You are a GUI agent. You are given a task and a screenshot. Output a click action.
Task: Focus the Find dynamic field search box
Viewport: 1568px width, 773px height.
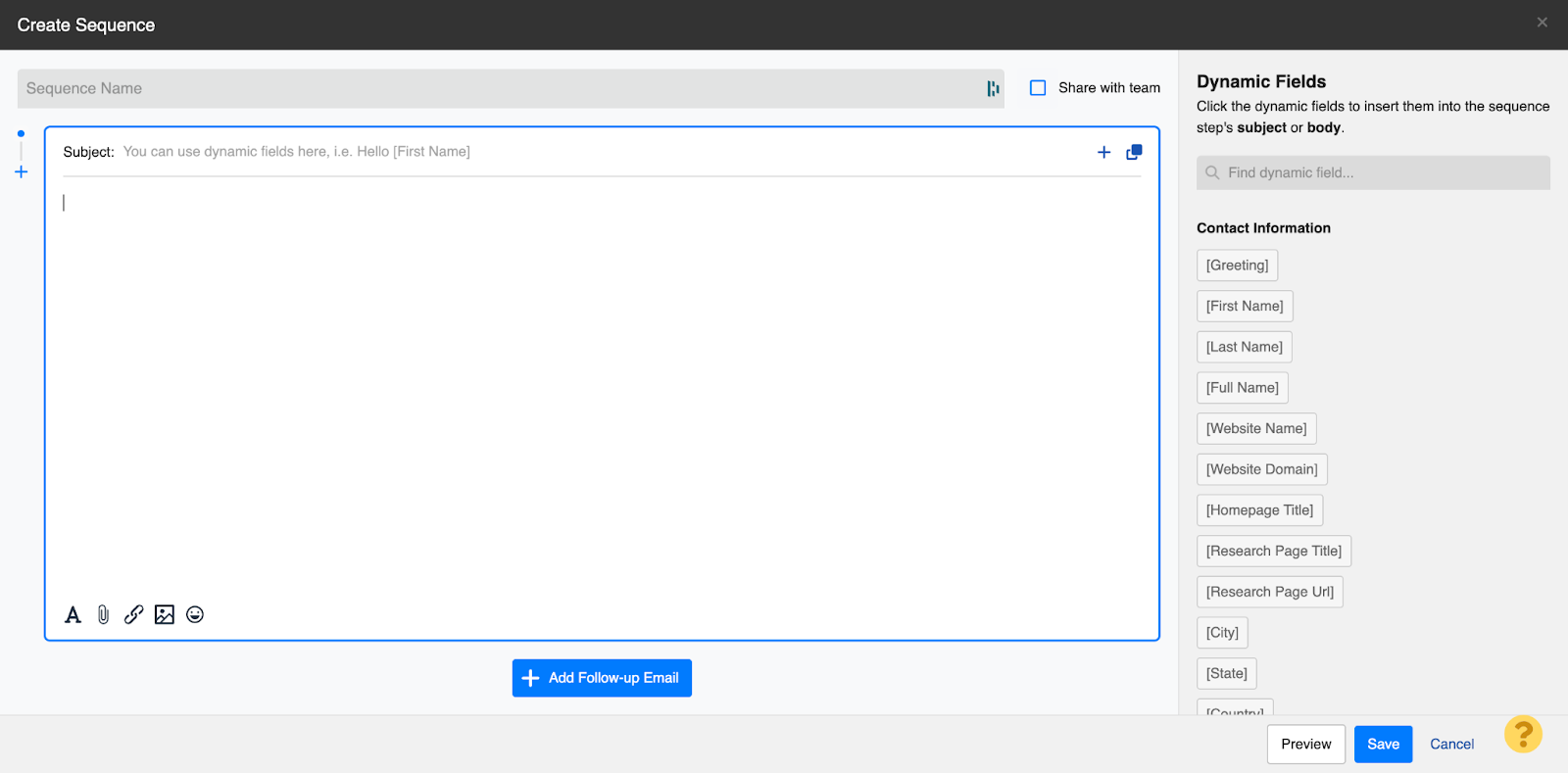(1382, 173)
